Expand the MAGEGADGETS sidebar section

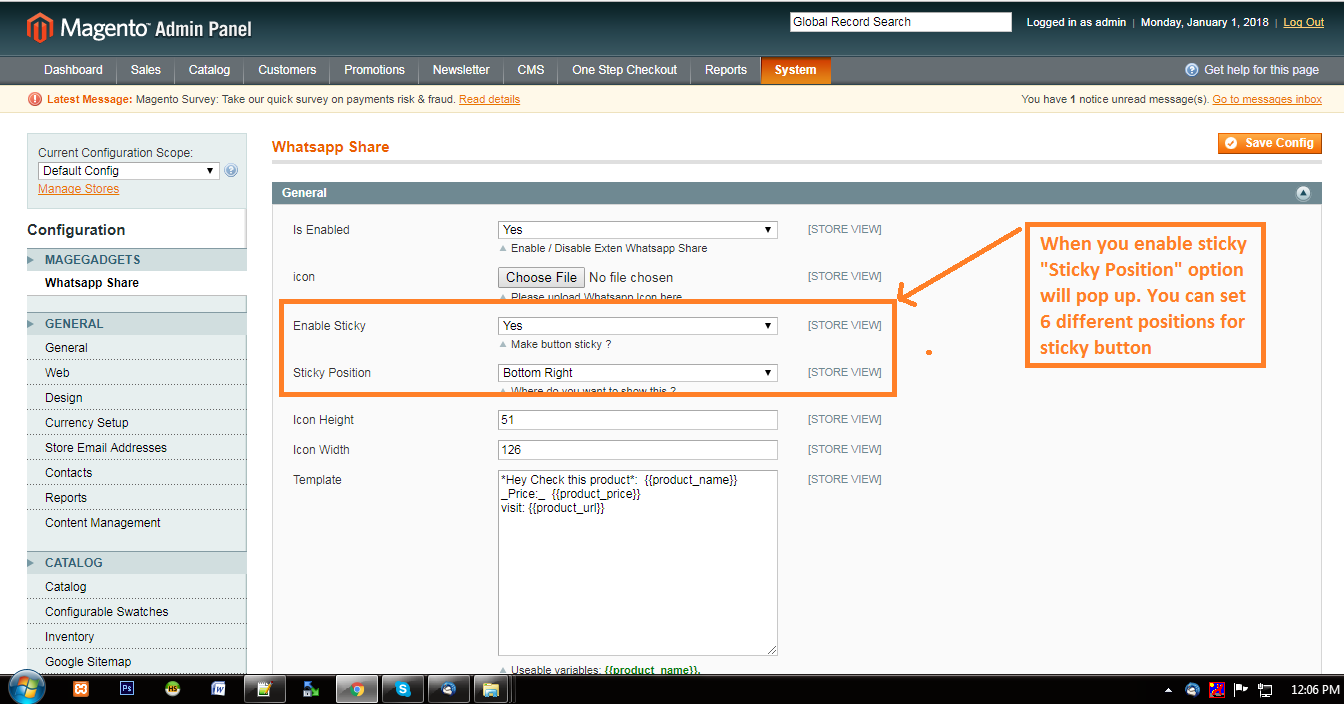[137, 260]
